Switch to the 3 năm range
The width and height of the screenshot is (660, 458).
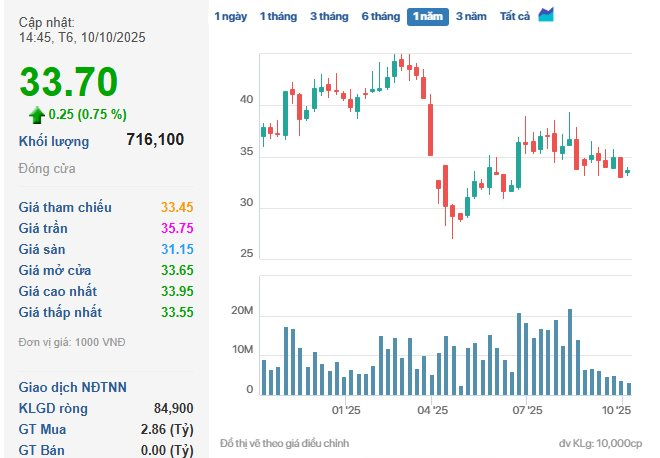click(471, 17)
